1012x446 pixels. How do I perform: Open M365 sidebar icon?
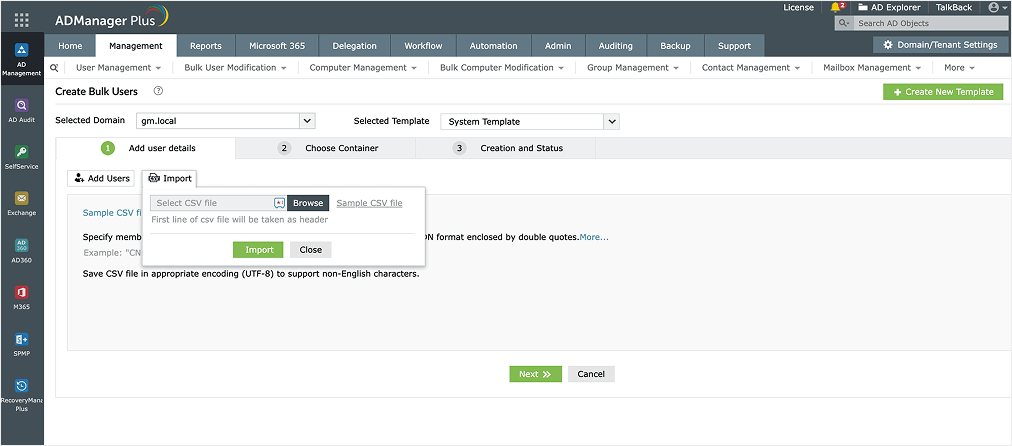point(22,297)
